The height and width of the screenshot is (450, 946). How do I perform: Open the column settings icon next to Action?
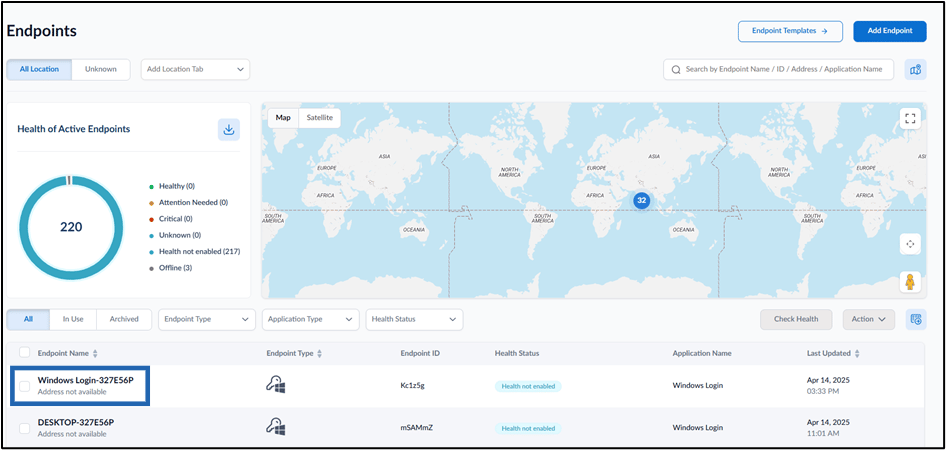pyautogui.click(x=916, y=319)
